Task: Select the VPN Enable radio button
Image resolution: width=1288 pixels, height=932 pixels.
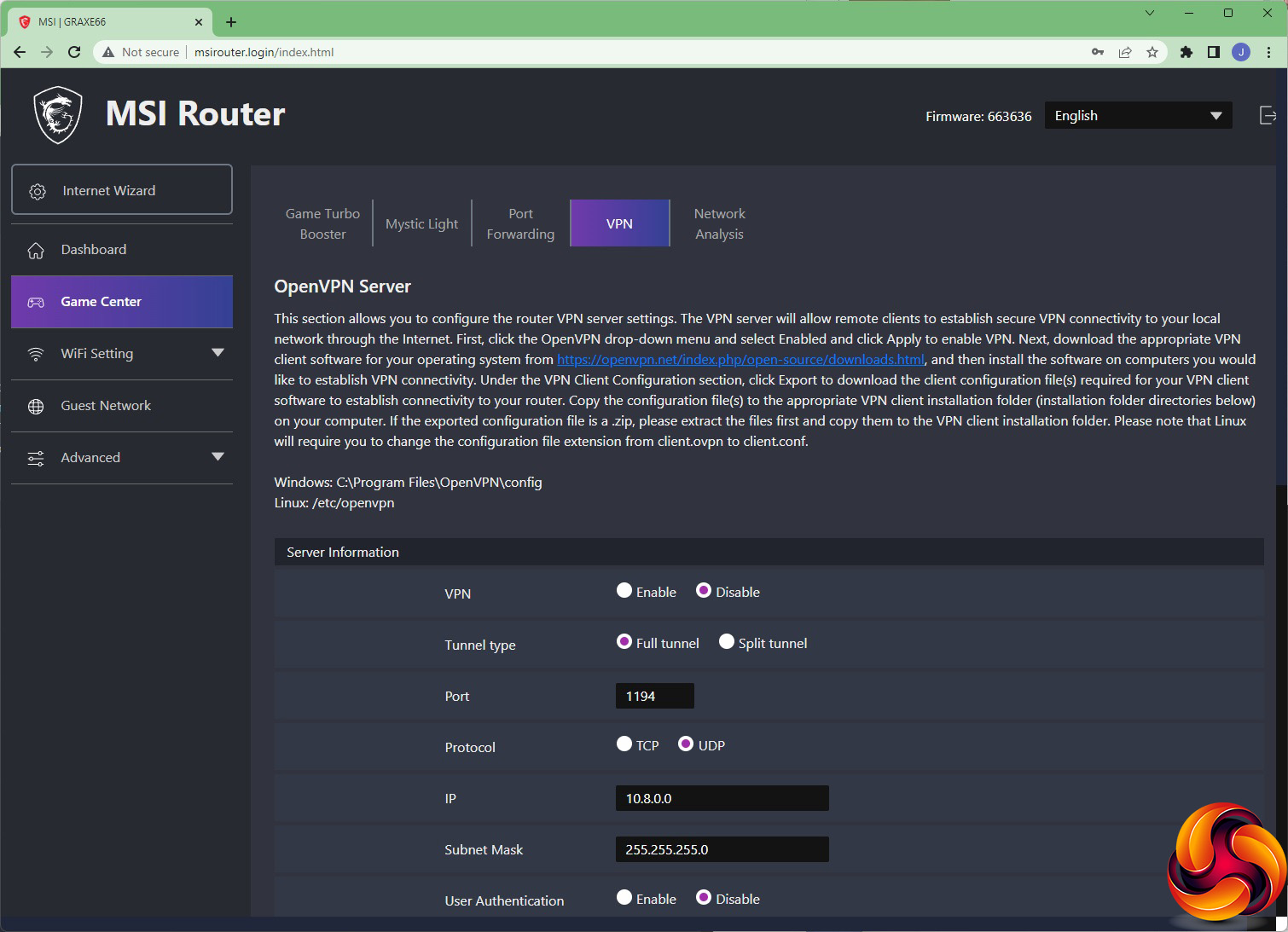Action: (x=624, y=590)
